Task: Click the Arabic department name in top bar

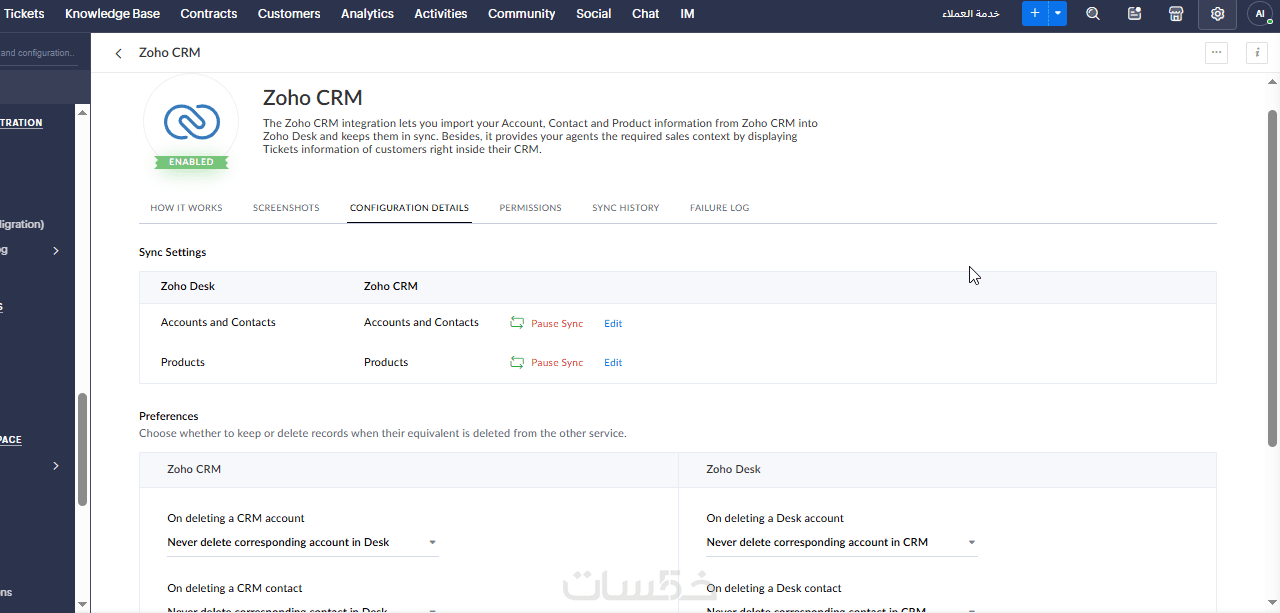Action: pos(971,14)
